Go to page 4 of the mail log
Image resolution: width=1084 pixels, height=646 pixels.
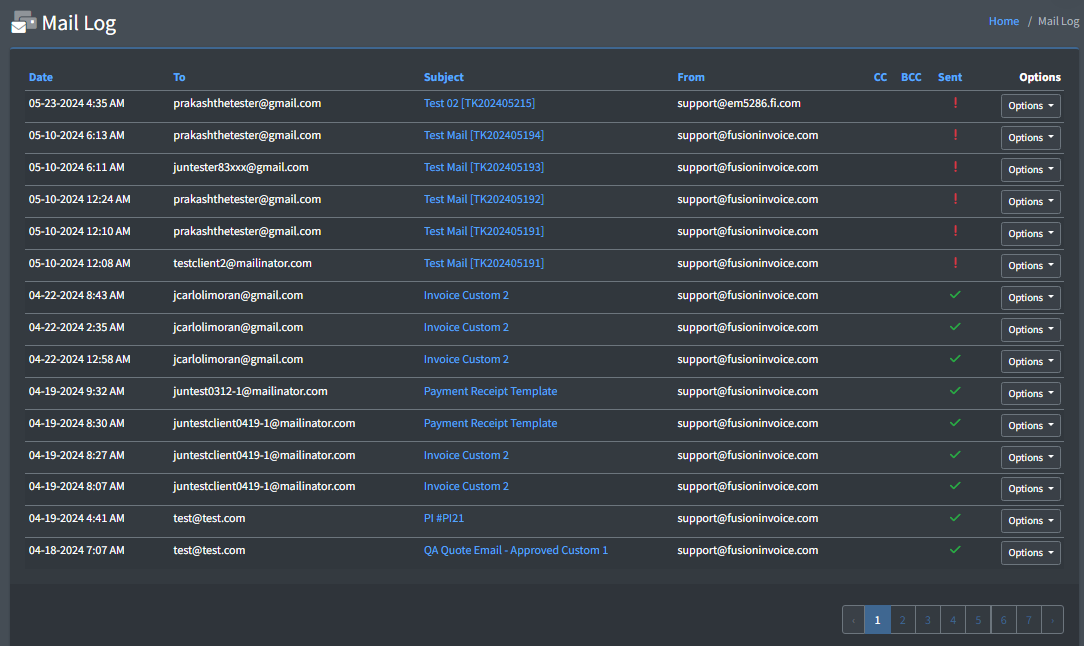coord(952,619)
